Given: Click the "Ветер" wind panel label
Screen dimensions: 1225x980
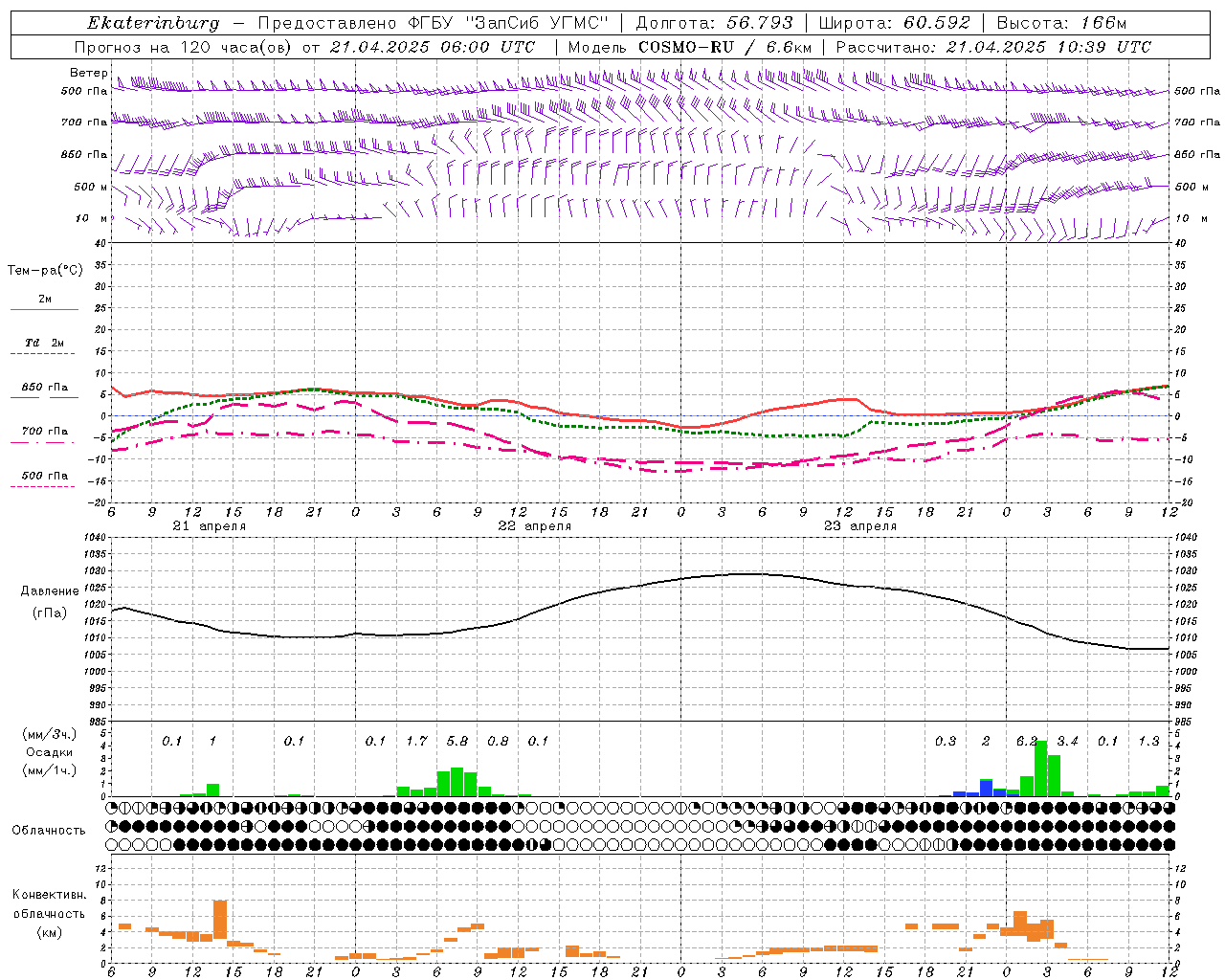Looking at the screenshot, I should [89, 73].
